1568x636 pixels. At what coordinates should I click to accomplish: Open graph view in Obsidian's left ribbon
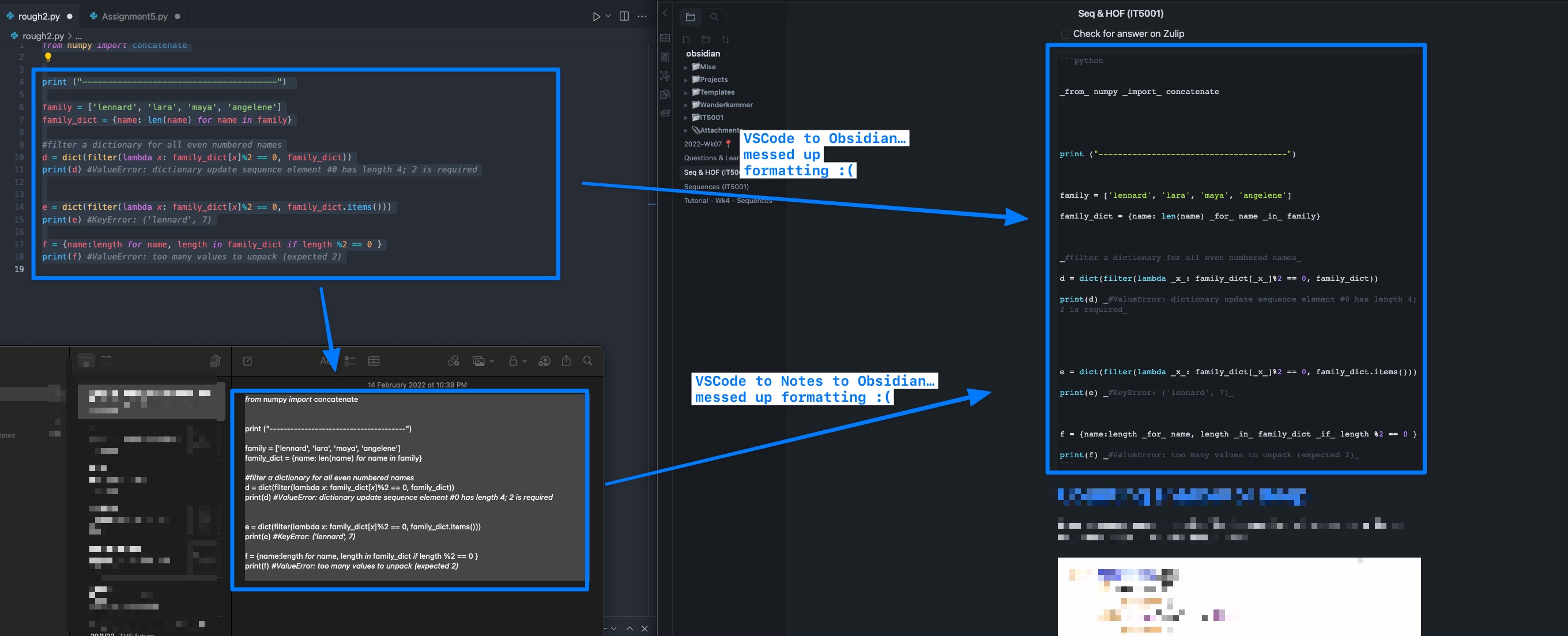[665, 76]
